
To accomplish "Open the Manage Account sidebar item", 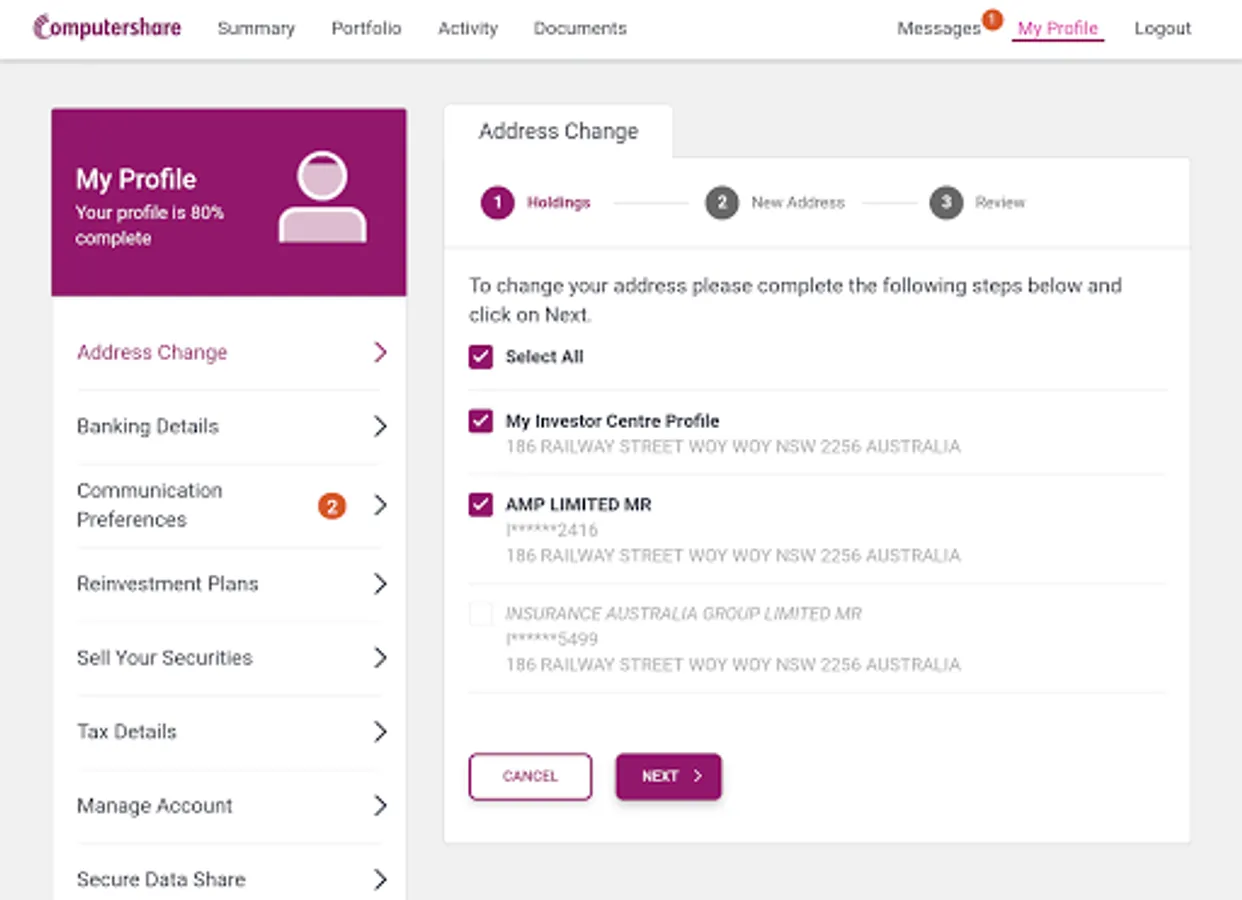I will pos(155,806).
